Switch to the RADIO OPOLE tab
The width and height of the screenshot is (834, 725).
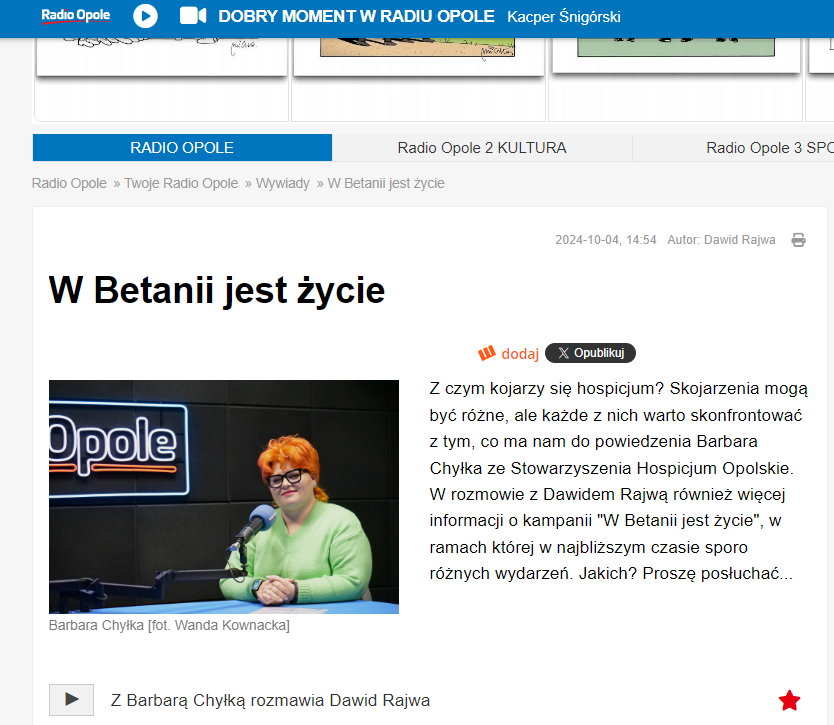click(182, 147)
